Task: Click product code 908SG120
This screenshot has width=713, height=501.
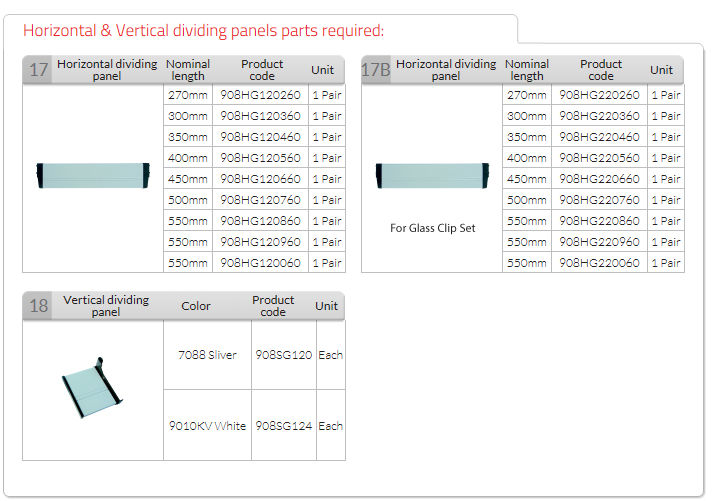Action: (284, 355)
